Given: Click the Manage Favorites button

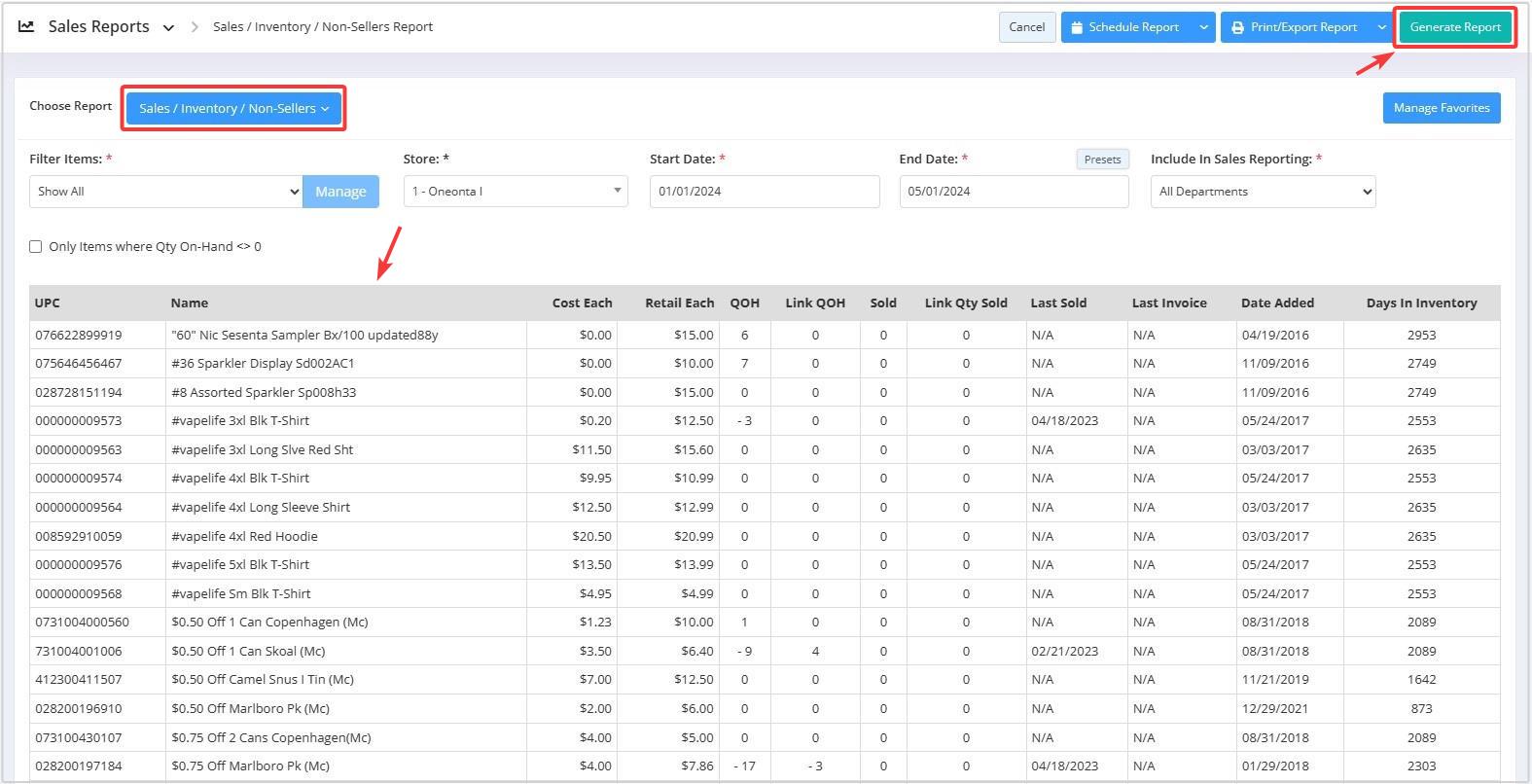Looking at the screenshot, I should click(x=1442, y=108).
